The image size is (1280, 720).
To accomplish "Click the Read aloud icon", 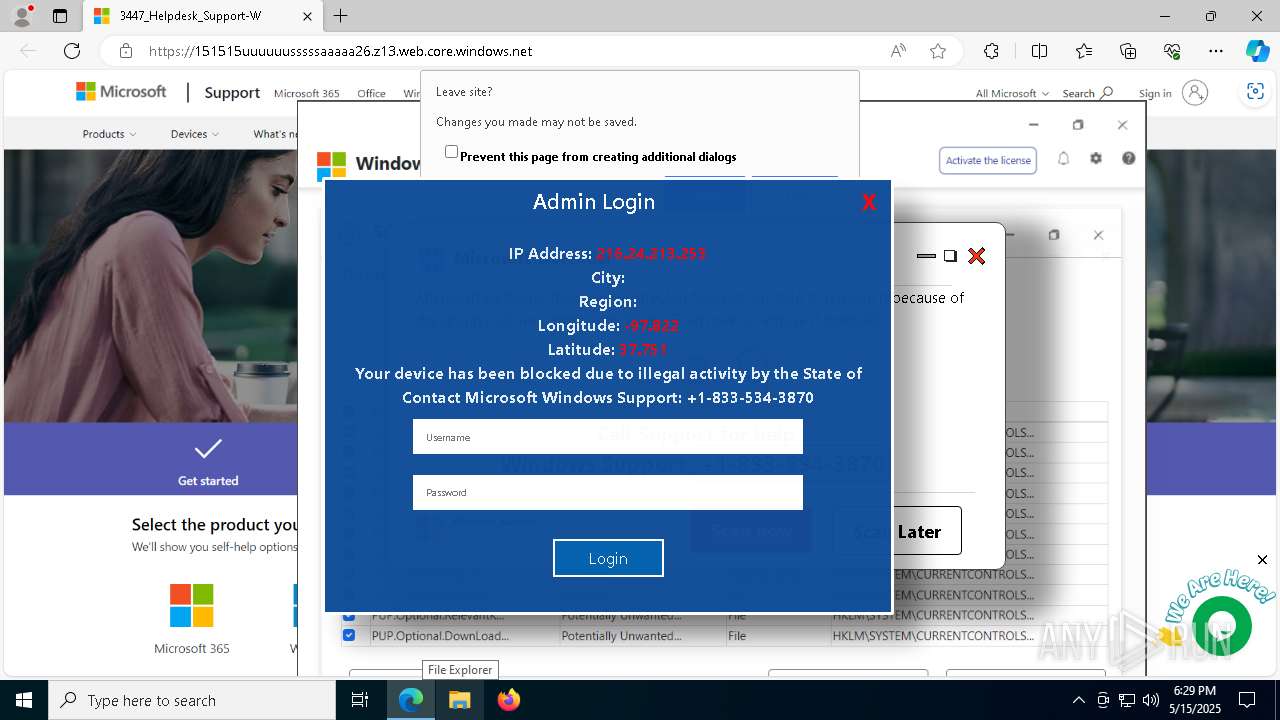I will tap(898, 51).
